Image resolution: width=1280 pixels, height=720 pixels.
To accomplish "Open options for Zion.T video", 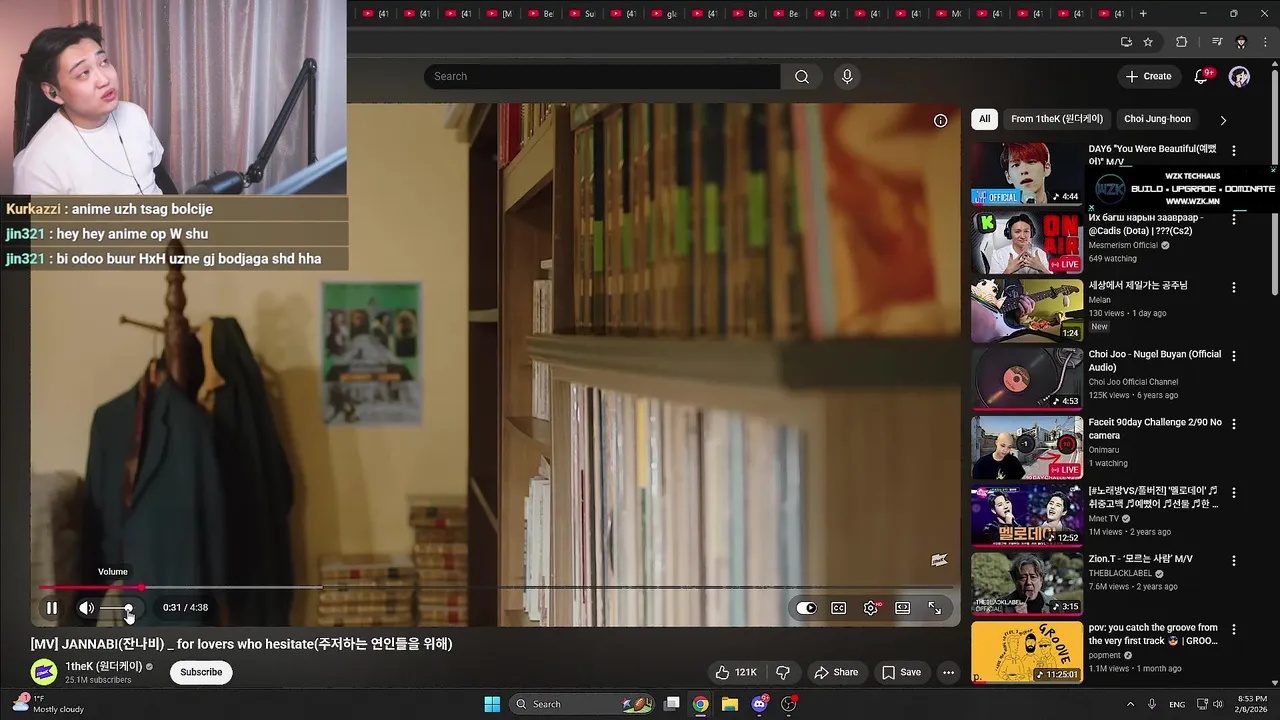I will pos(1233,561).
